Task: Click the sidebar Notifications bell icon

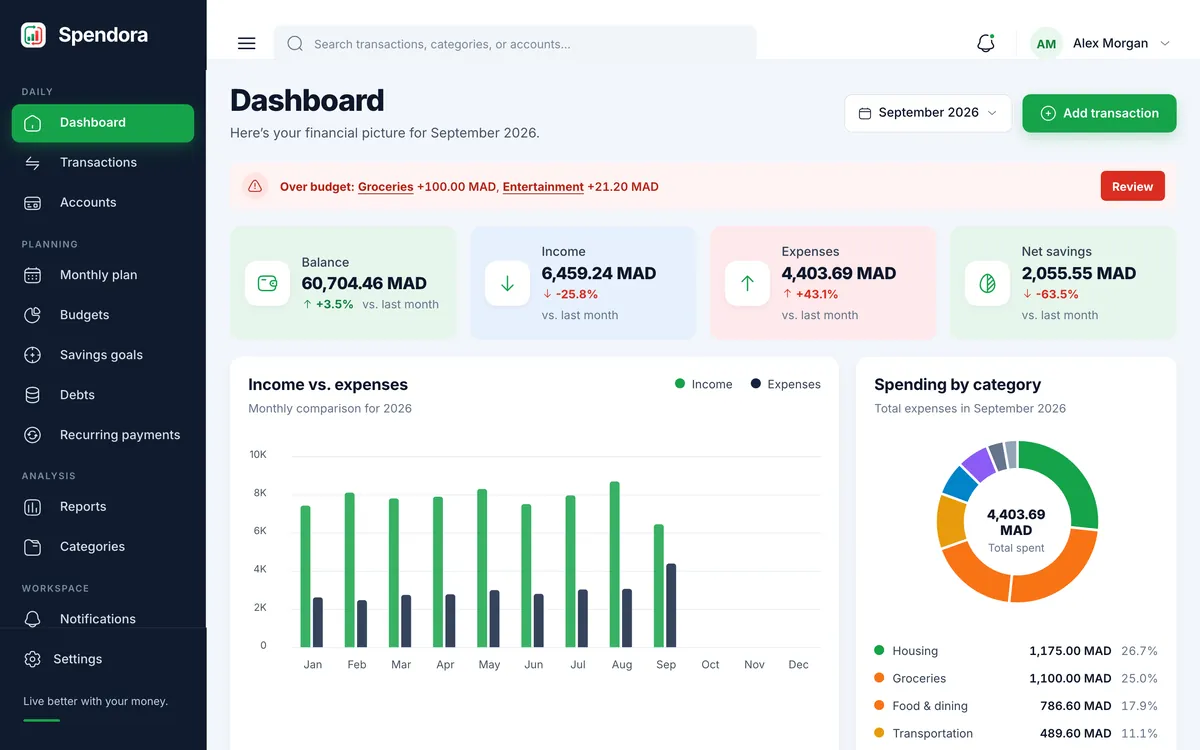Action: click(x=32, y=619)
